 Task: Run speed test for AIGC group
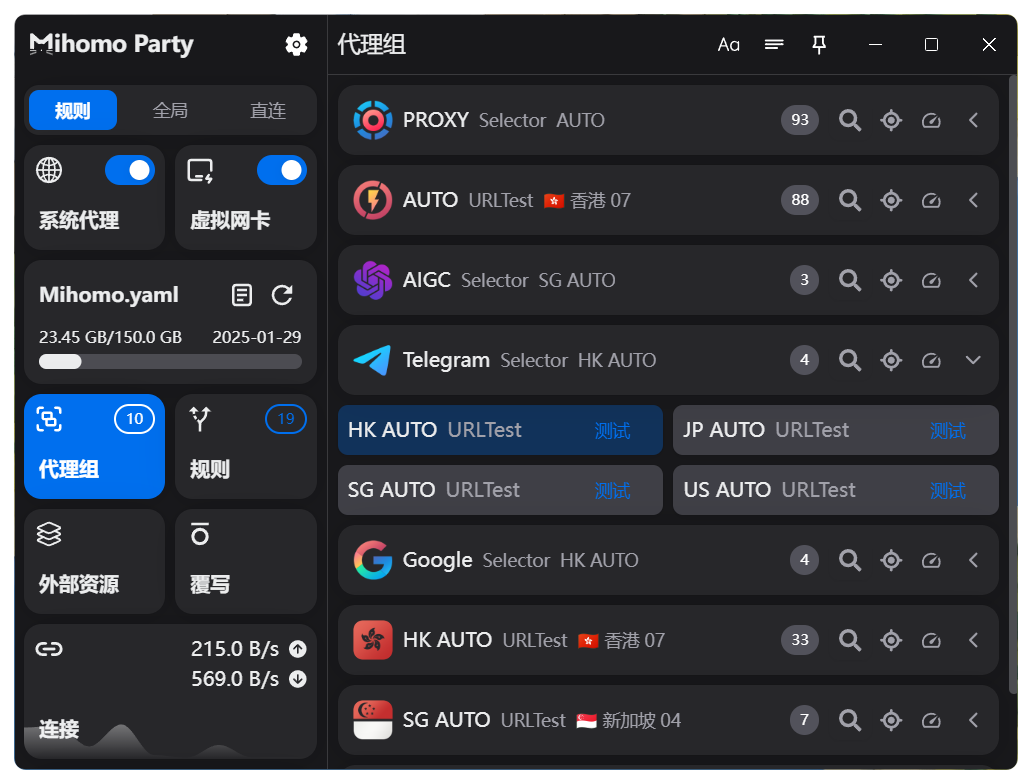[931, 280]
